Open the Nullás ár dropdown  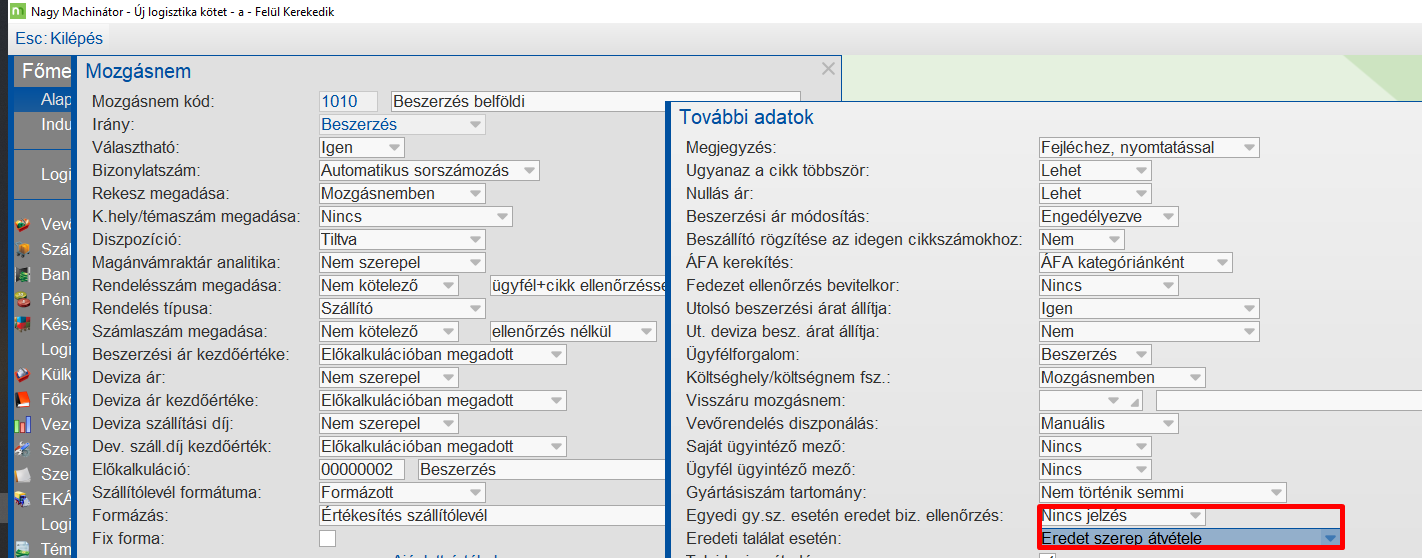pos(1095,193)
